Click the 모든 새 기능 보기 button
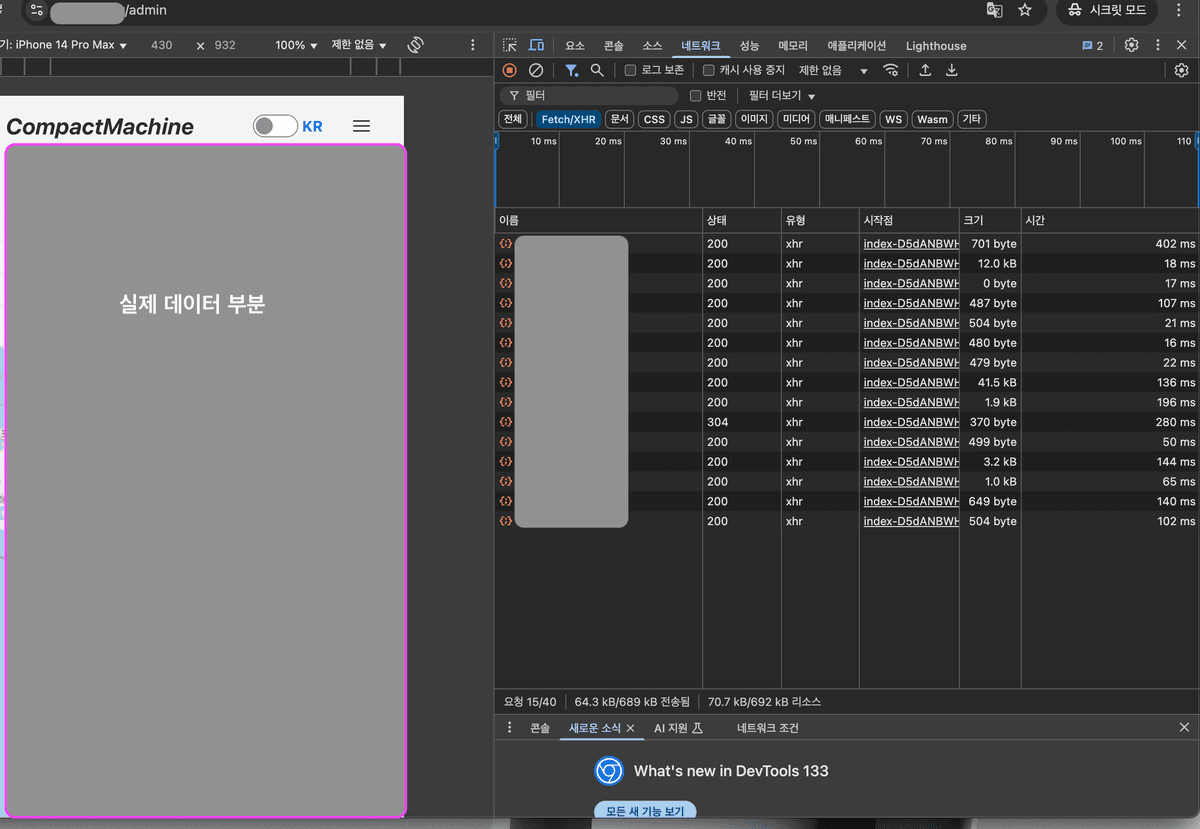Image resolution: width=1200 pixels, height=829 pixels. (645, 810)
